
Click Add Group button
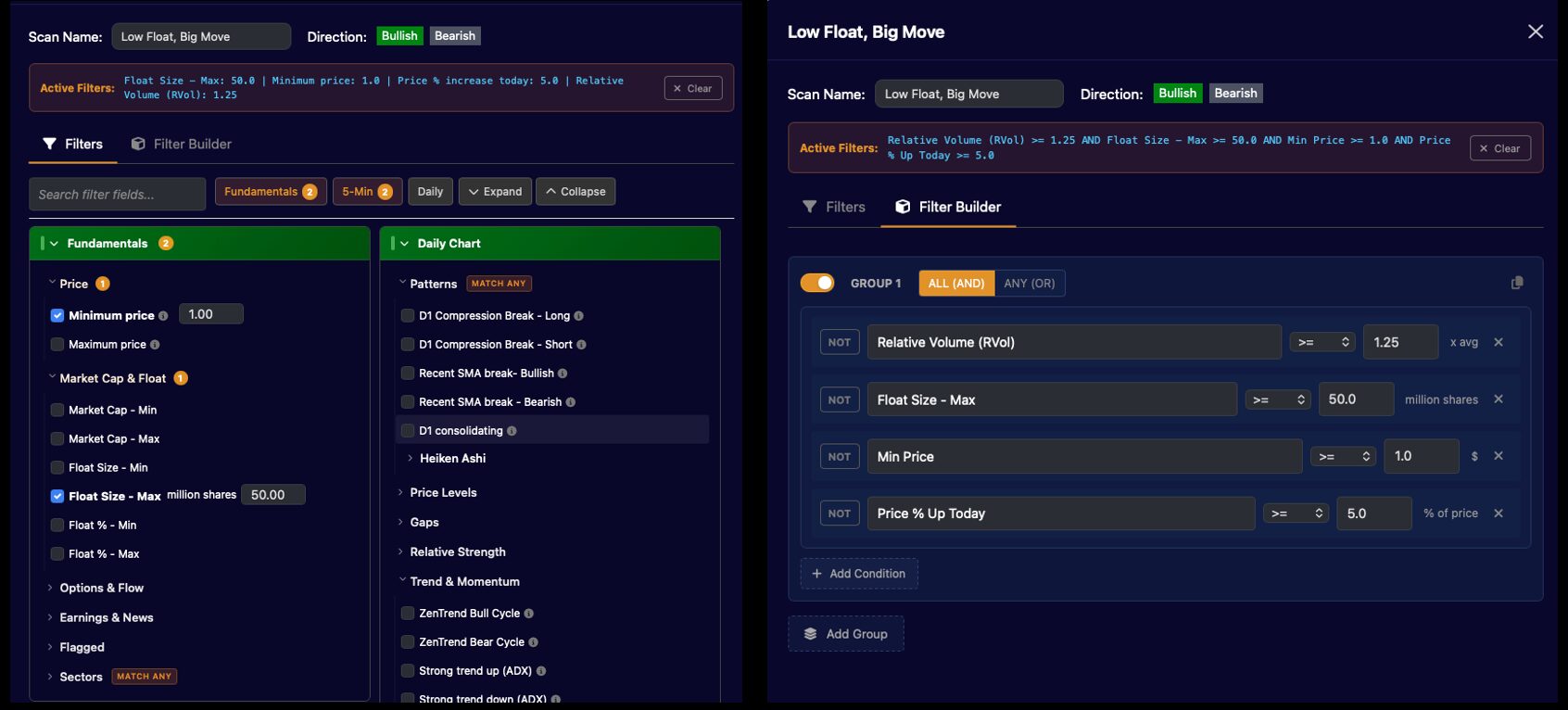[846, 634]
